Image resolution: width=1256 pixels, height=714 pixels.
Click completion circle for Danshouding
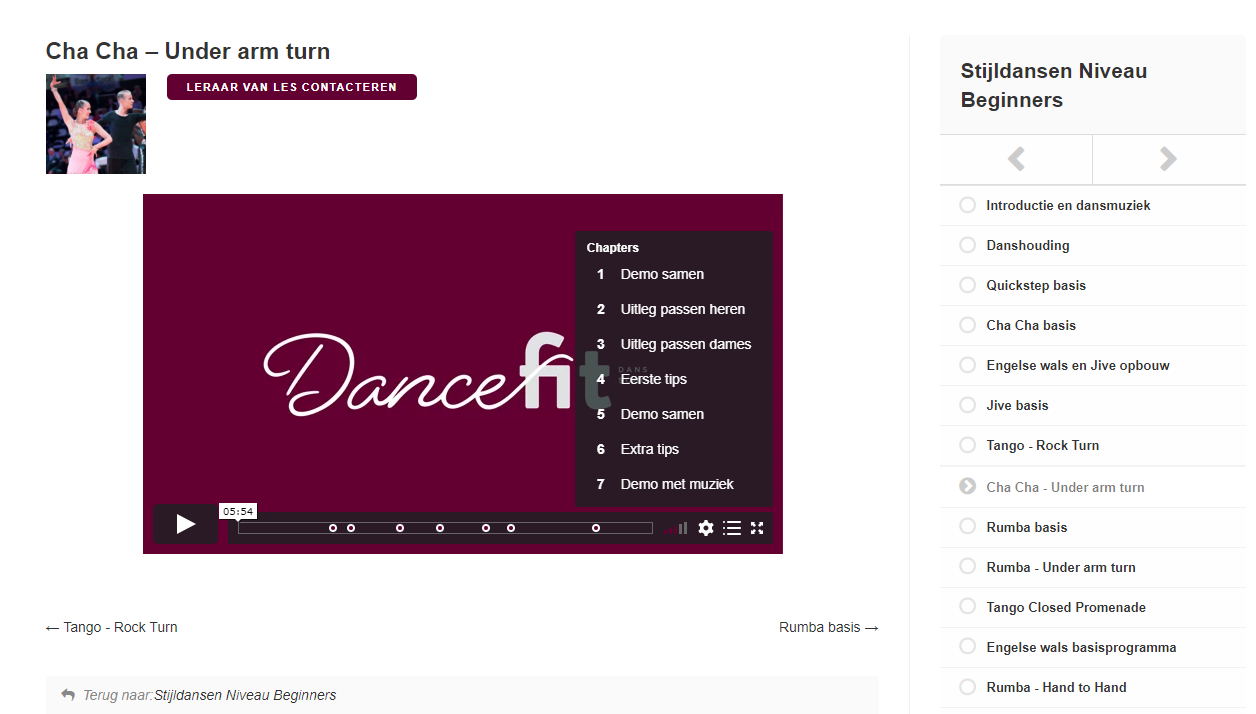click(967, 245)
